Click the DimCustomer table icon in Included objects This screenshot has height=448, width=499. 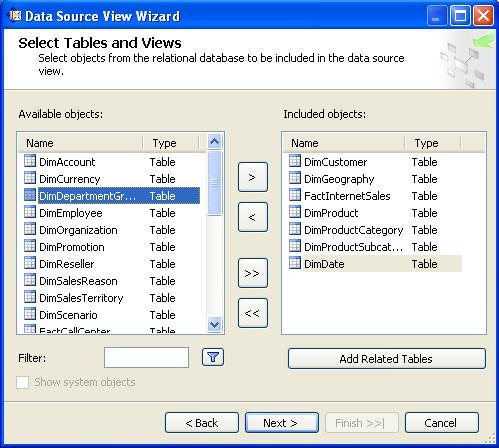coord(295,161)
